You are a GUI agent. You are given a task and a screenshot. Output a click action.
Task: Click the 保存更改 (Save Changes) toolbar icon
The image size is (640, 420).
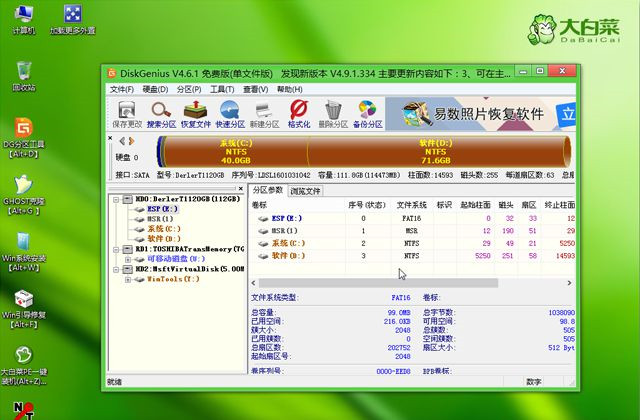click(x=126, y=113)
